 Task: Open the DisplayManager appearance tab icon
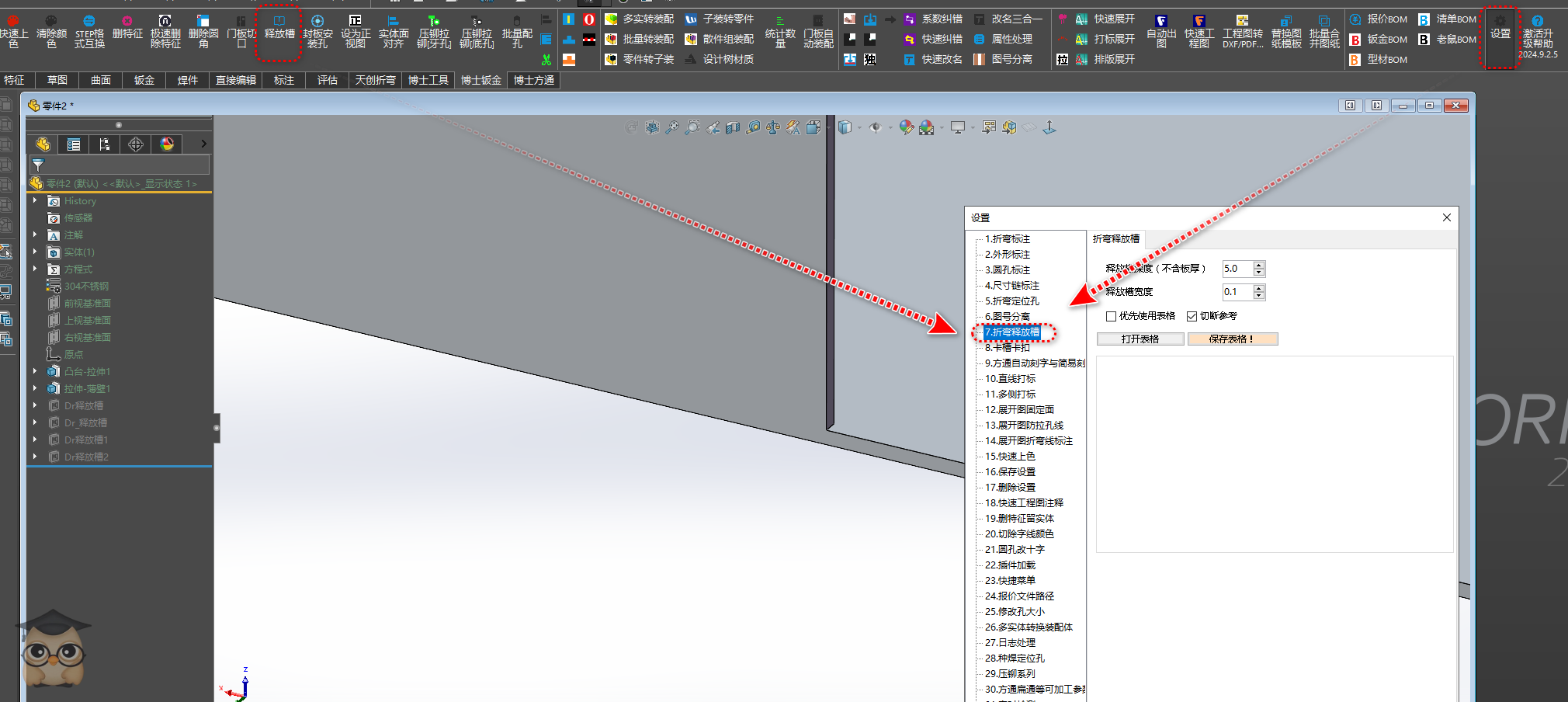(167, 144)
